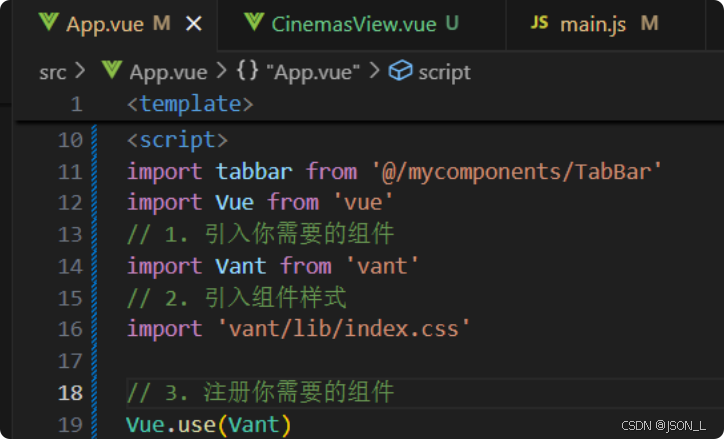Click Vue.use(Vant) on line 19

(209, 425)
